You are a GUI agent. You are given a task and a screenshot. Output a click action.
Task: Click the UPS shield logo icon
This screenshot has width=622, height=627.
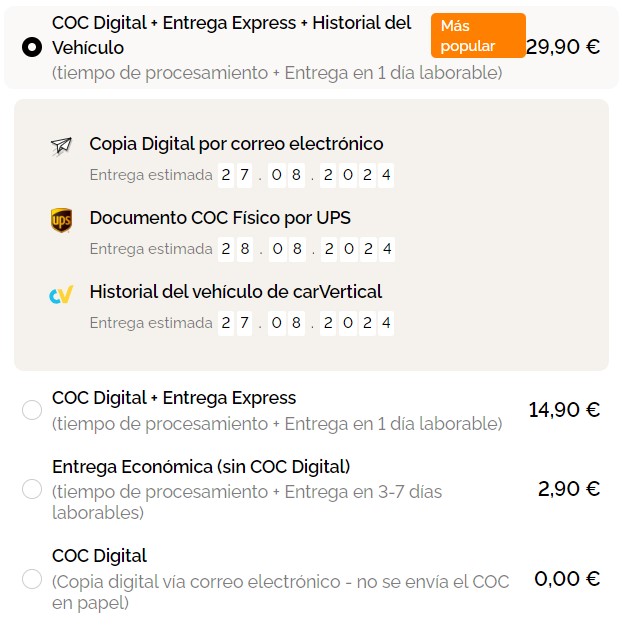pyautogui.click(x=61, y=220)
